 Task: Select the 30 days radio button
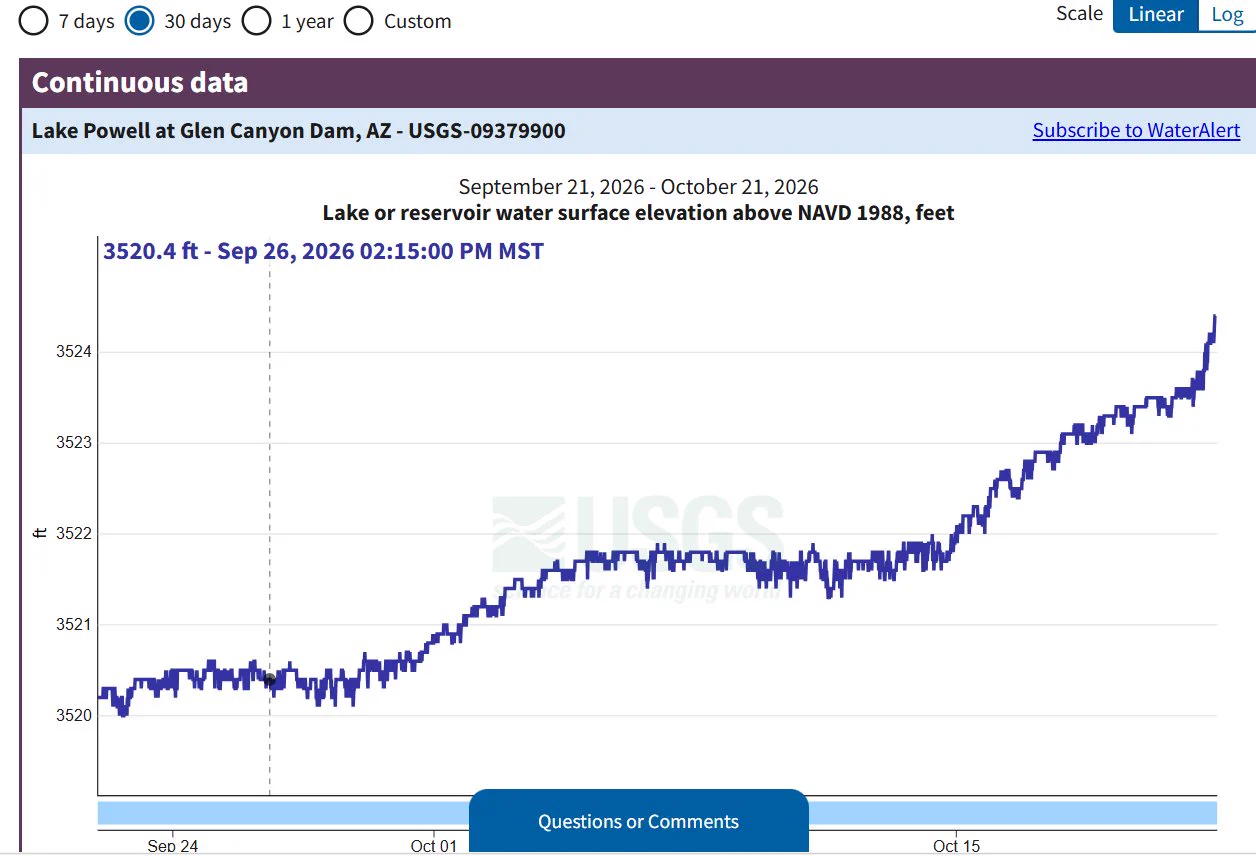click(139, 21)
